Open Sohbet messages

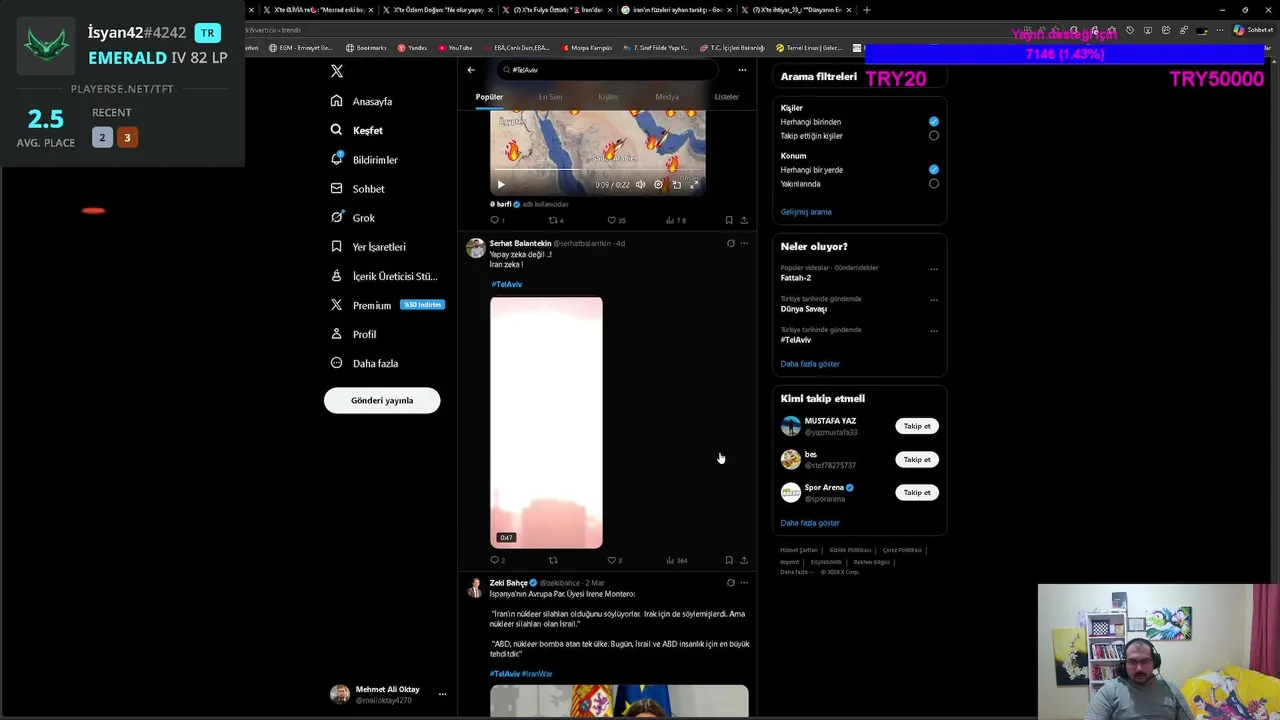click(x=358, y=189)
